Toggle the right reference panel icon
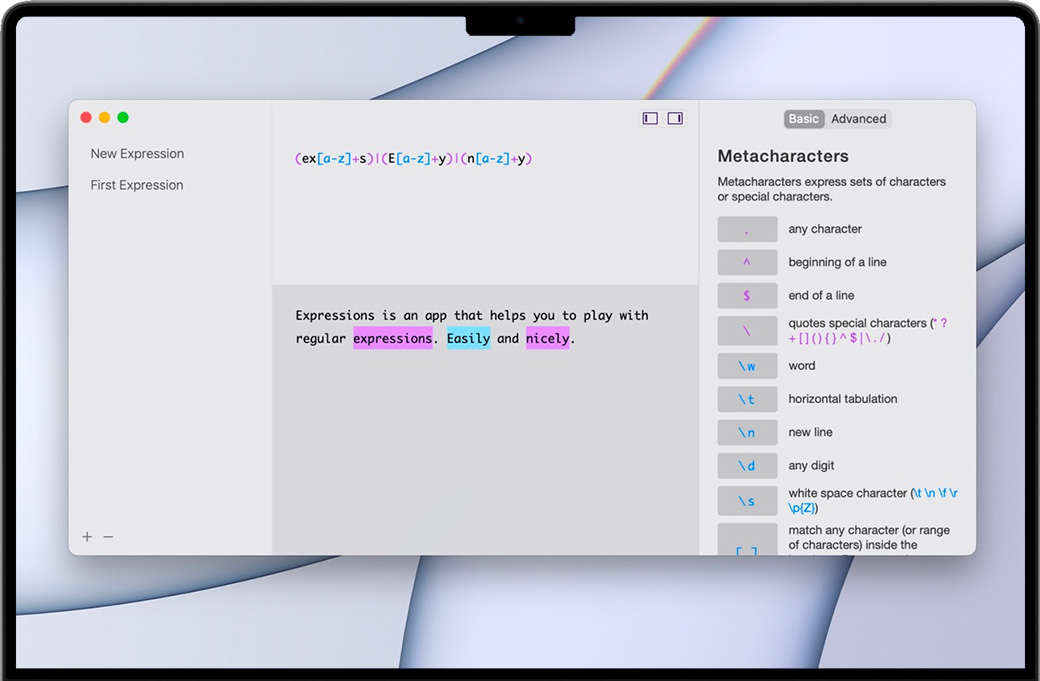The width and height of the screenshot is (1040, 681). (675, 118)
